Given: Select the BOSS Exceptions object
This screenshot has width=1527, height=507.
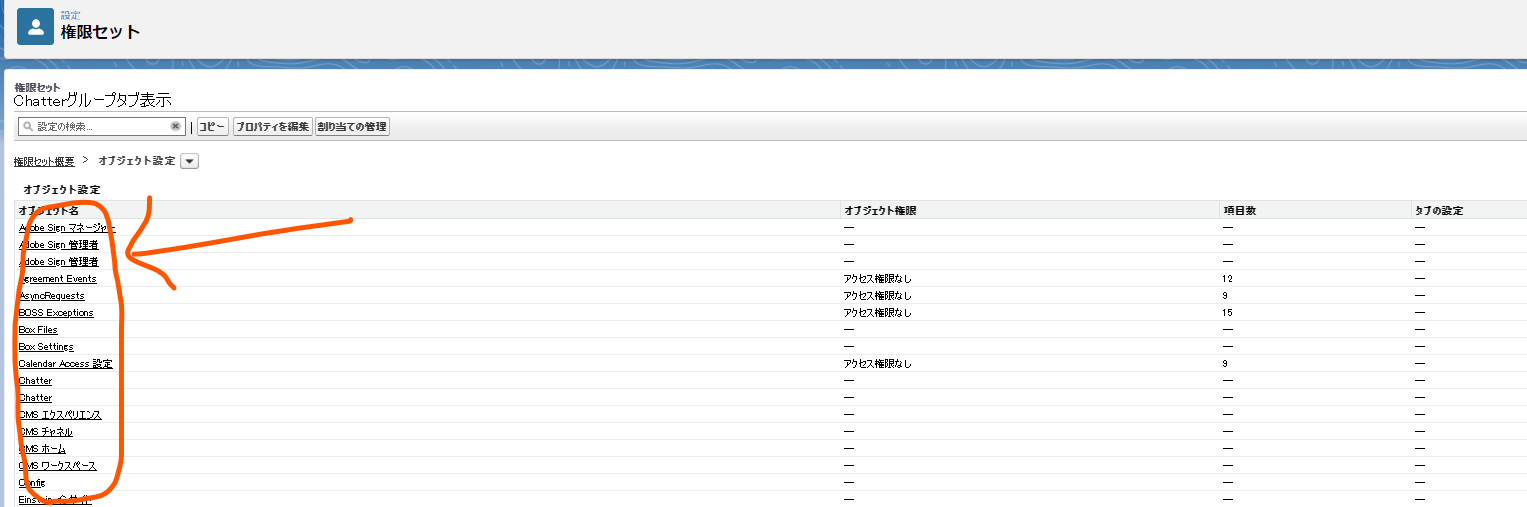Looking at the screenshot, I should tap(56, 313).
